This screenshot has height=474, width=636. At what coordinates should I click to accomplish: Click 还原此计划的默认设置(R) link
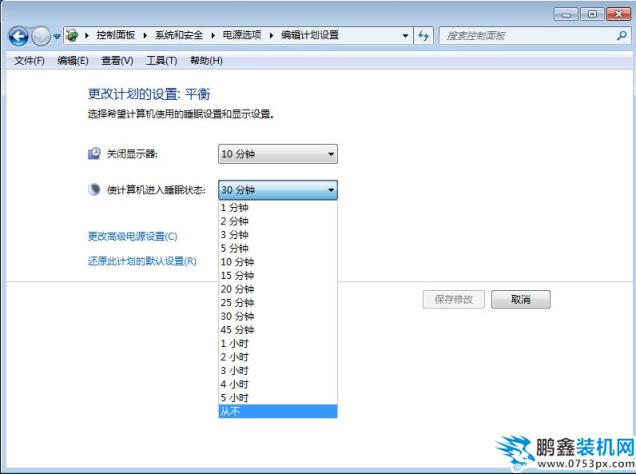(142, 261)
